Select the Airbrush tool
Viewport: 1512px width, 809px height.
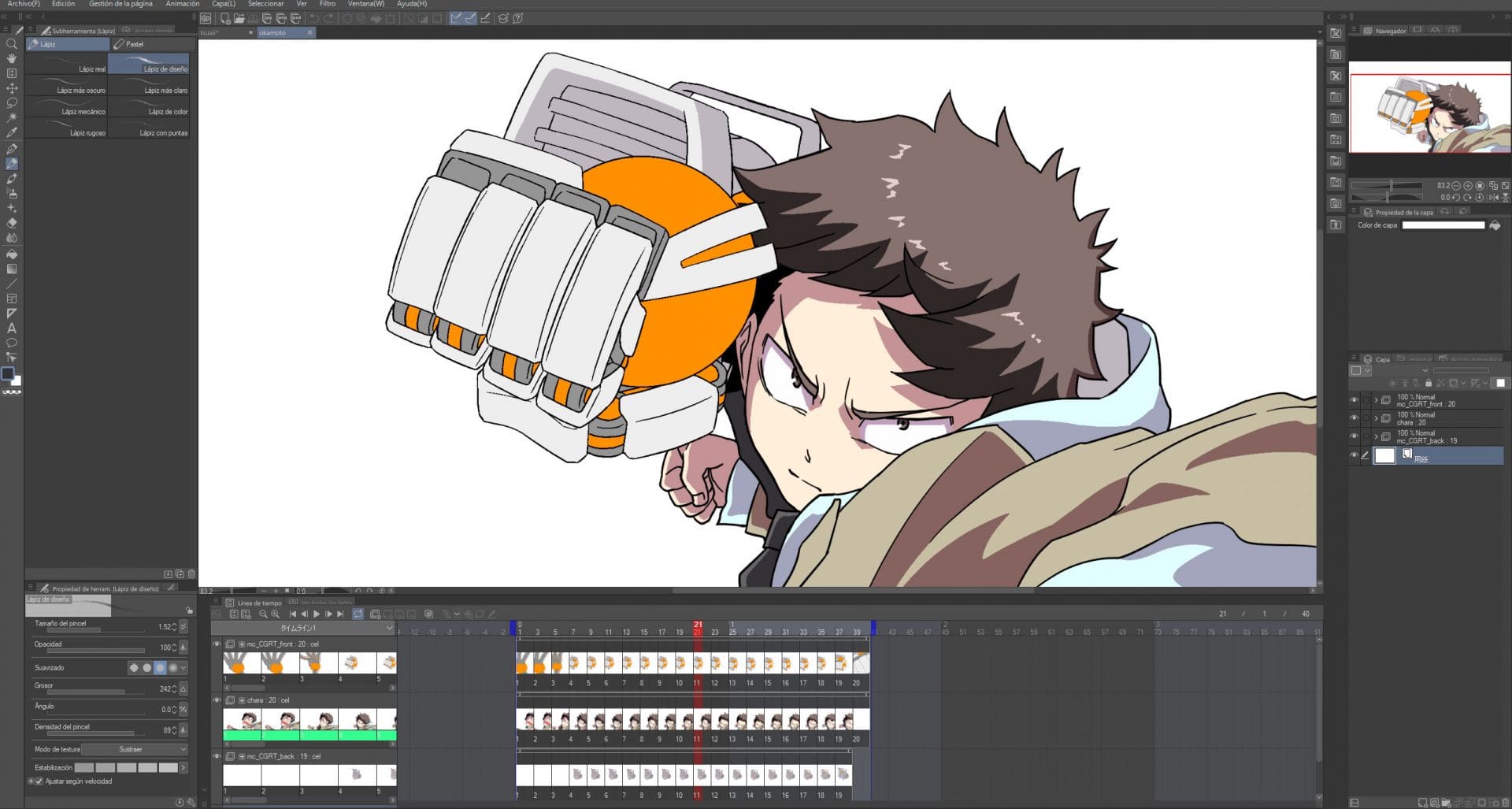pyautogui.click(x=12, y=193)
